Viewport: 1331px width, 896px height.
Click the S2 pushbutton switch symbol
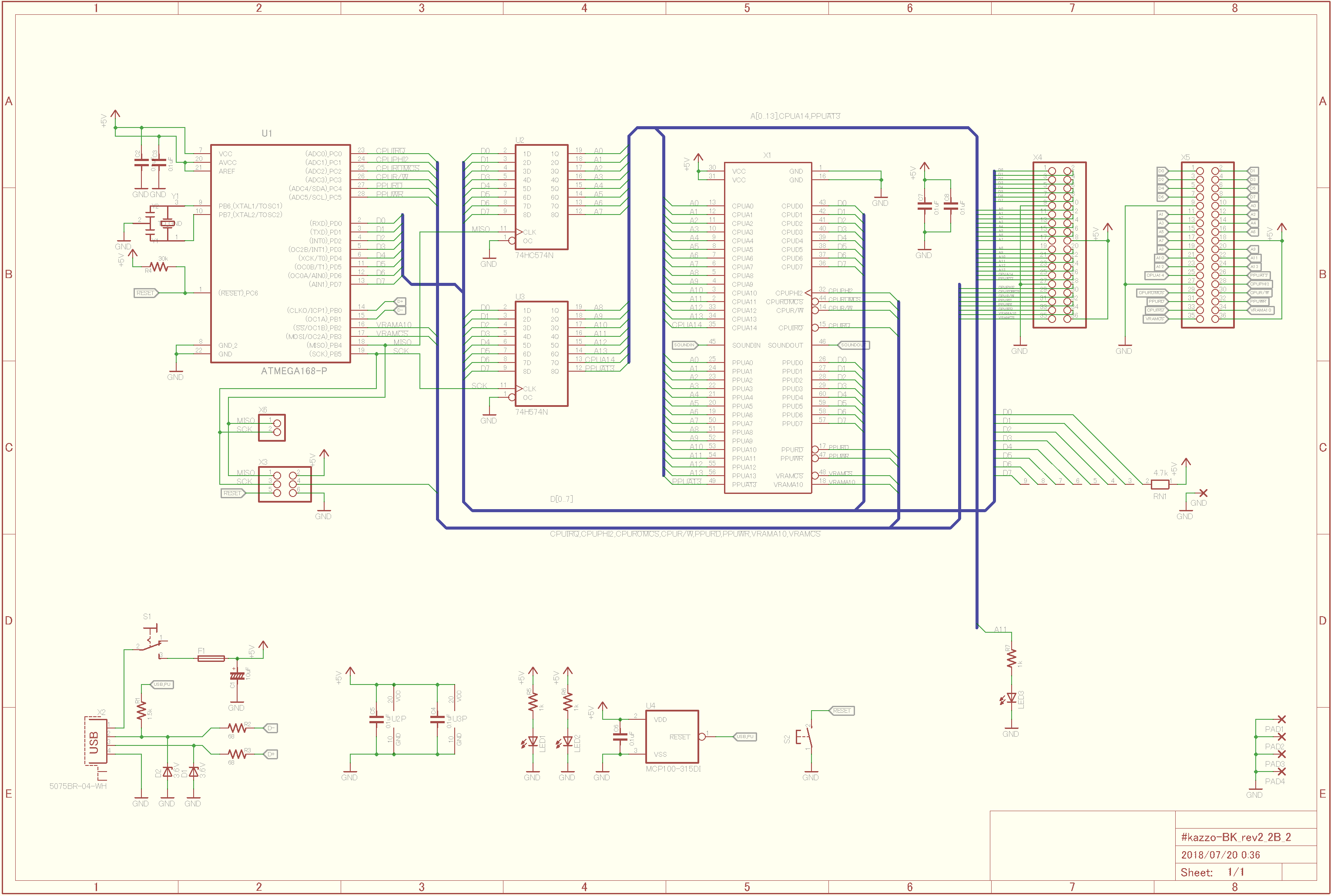click(806, 738)
